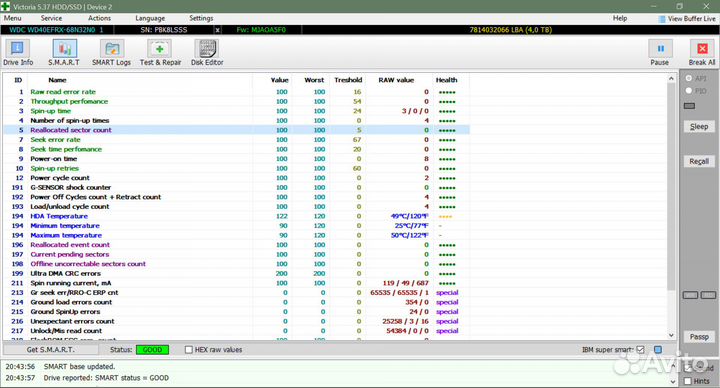Click the serial number SN: PBK8LSSS
Screen dimensions: 720x388
coord(163,30)
